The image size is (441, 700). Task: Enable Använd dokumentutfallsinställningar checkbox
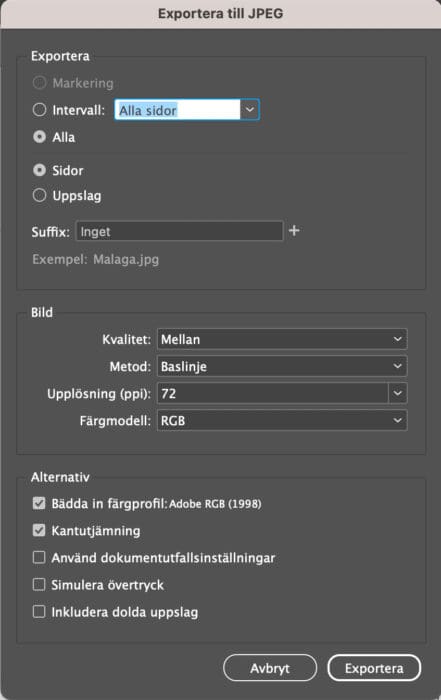point(39,558)
